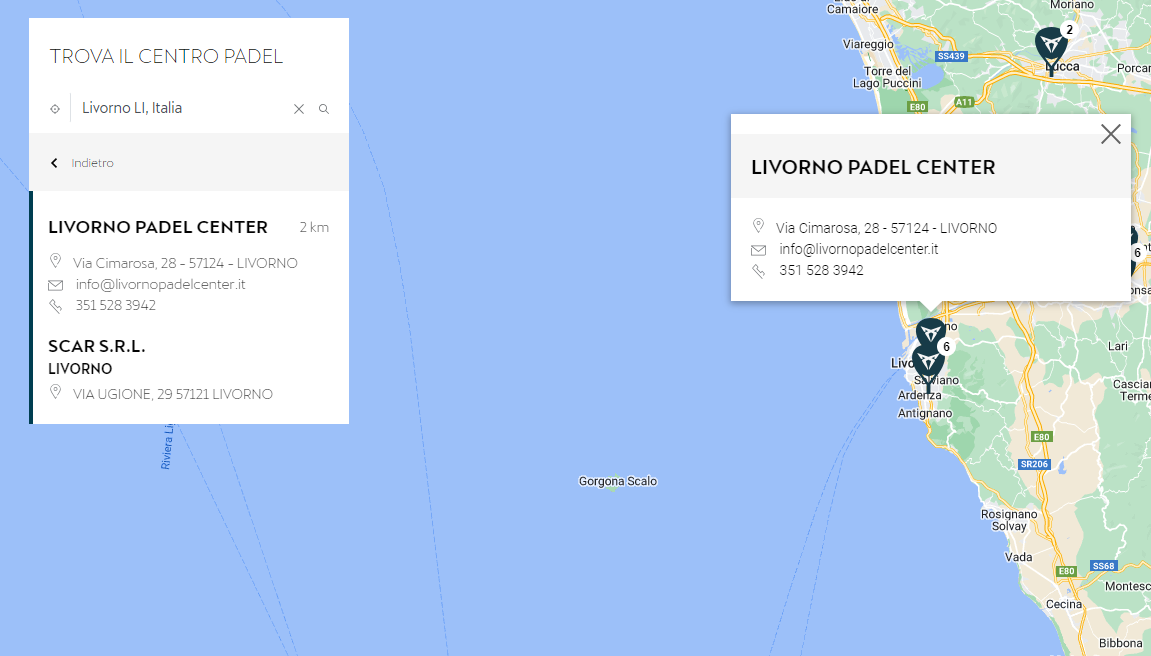Click the geolocation crosshair icon
The height and width of the screenshot is (656, 1151).
point(55,109)
